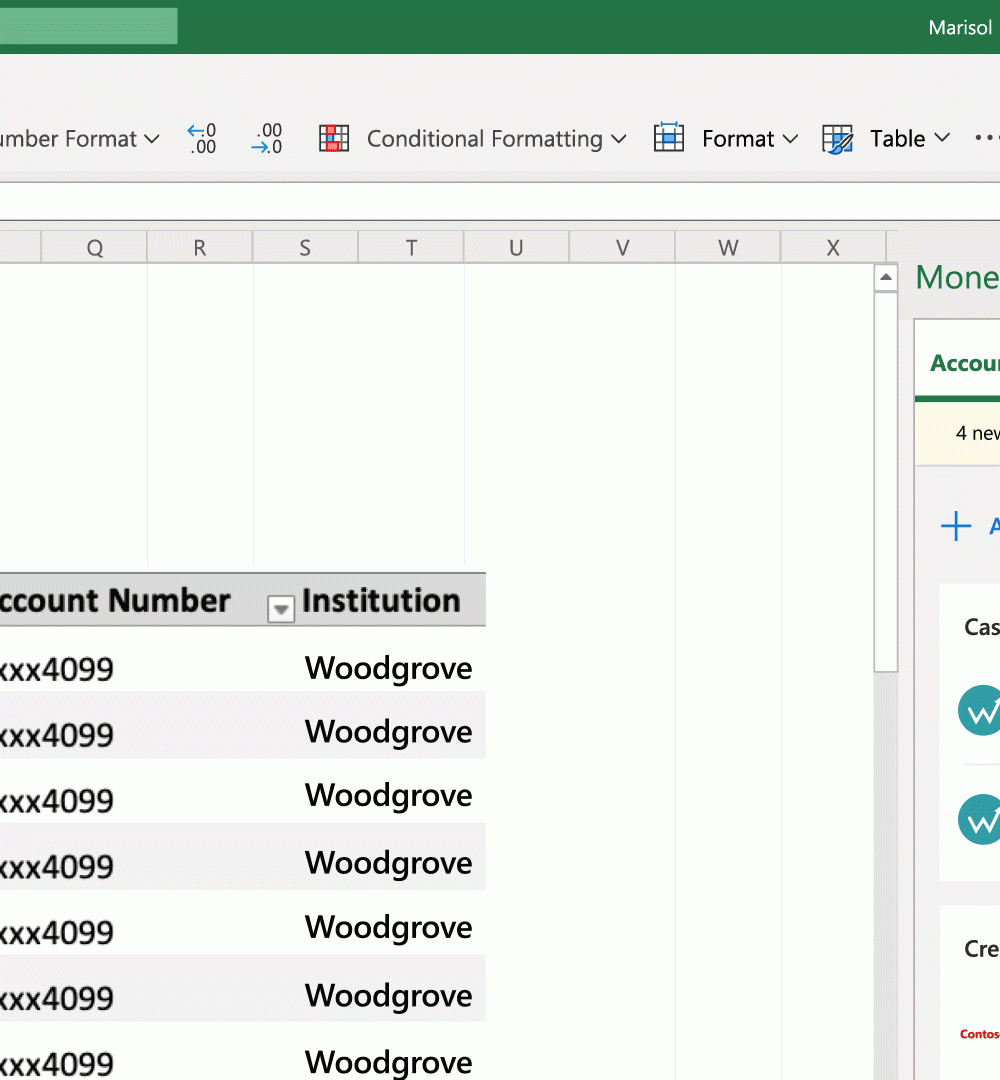The width and height of the screenshot is (1000, 1080).
Task: Click the scroll up arrow of the sheet
Action: click(886, 278)
